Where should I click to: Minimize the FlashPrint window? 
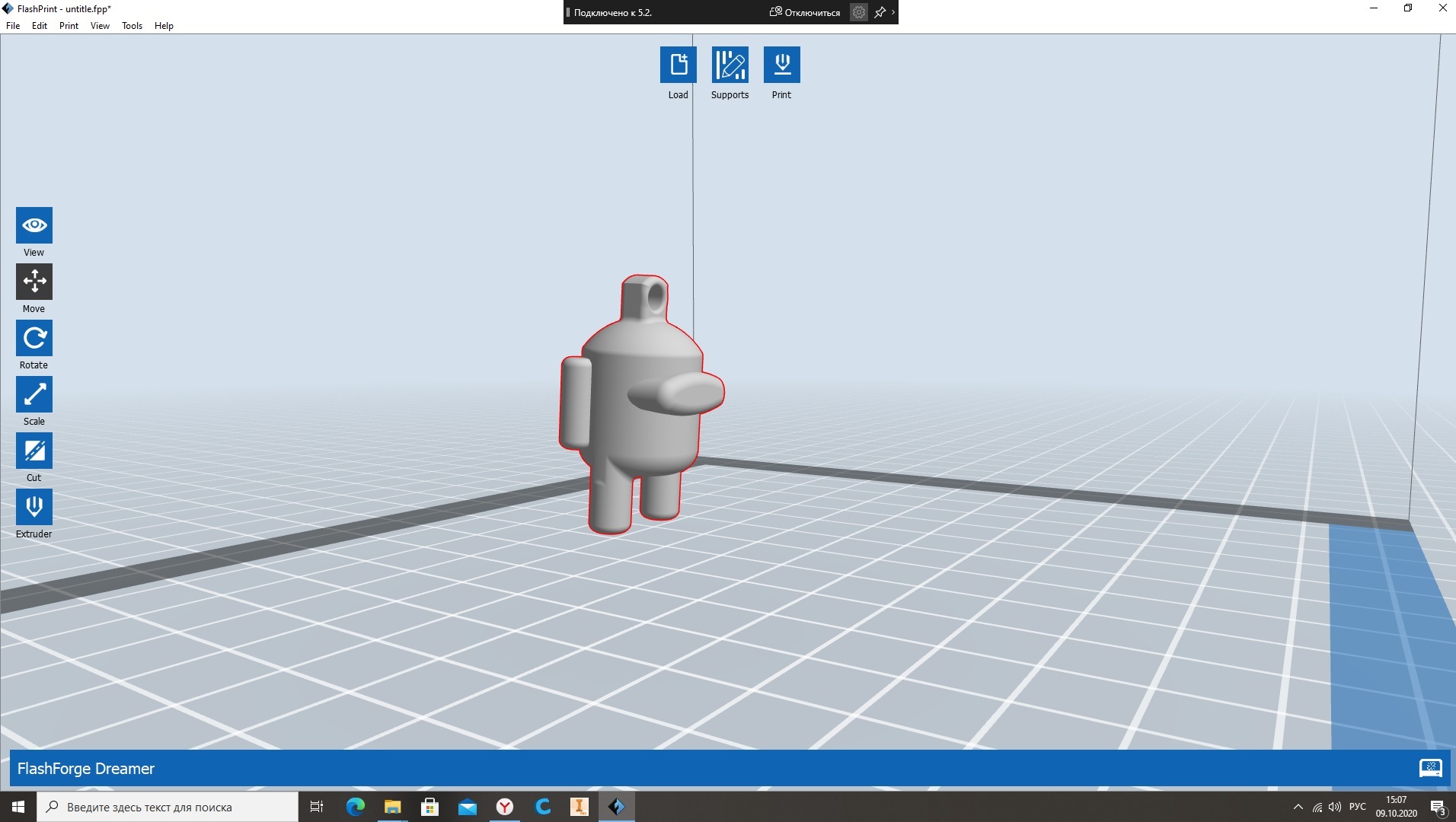tap(1374, 8)
